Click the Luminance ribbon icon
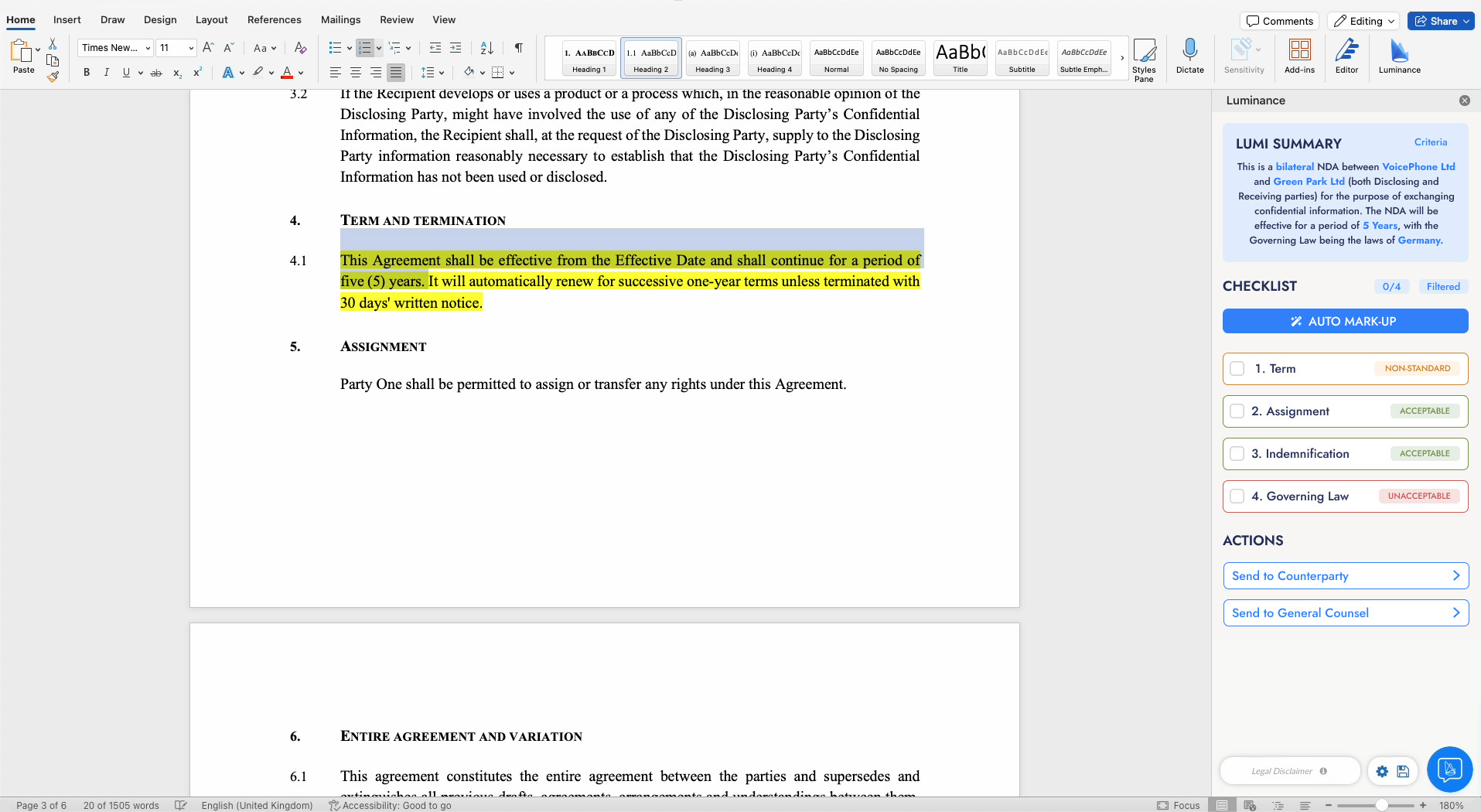Screen dimensions: 1481x812 [1399, 56]
